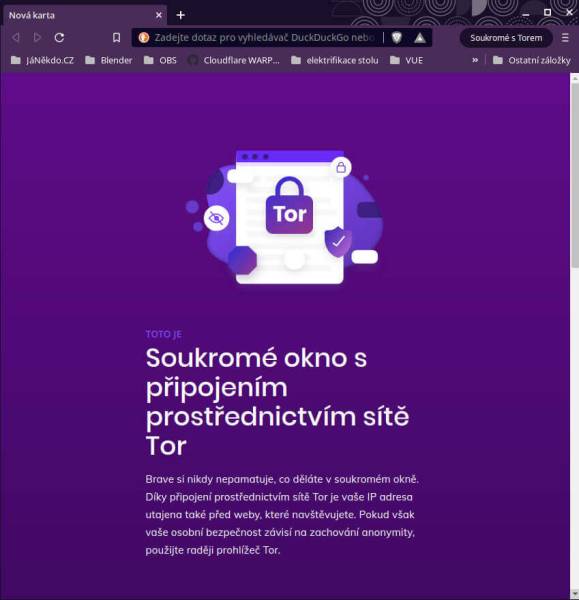Open the Brave Rewards triangle icon
This screenshot has width=579, height=600.
[x=420, y=38]
